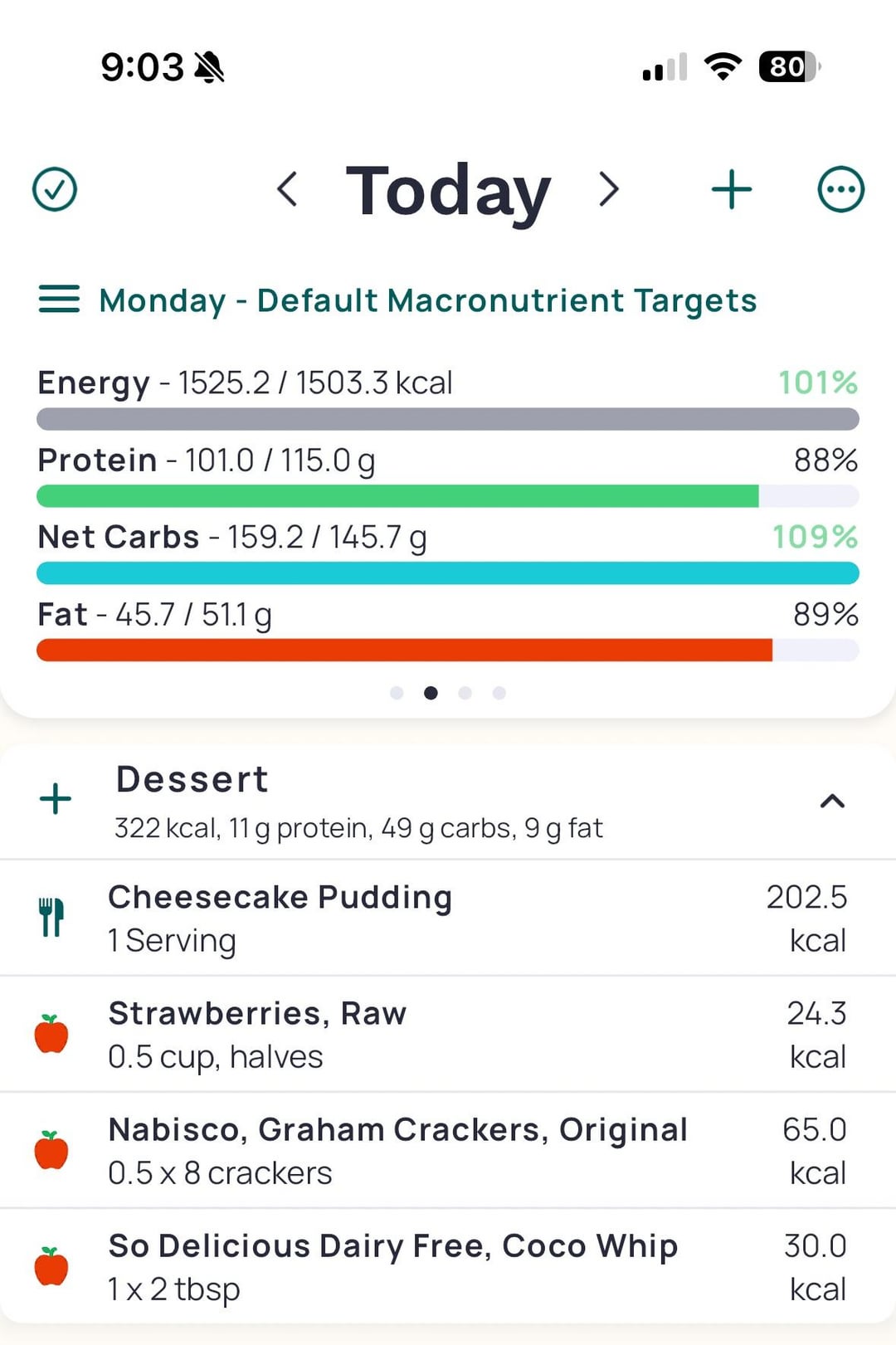
Task: Tap the red Fat progress bar
Action: (x=405, y=650)
